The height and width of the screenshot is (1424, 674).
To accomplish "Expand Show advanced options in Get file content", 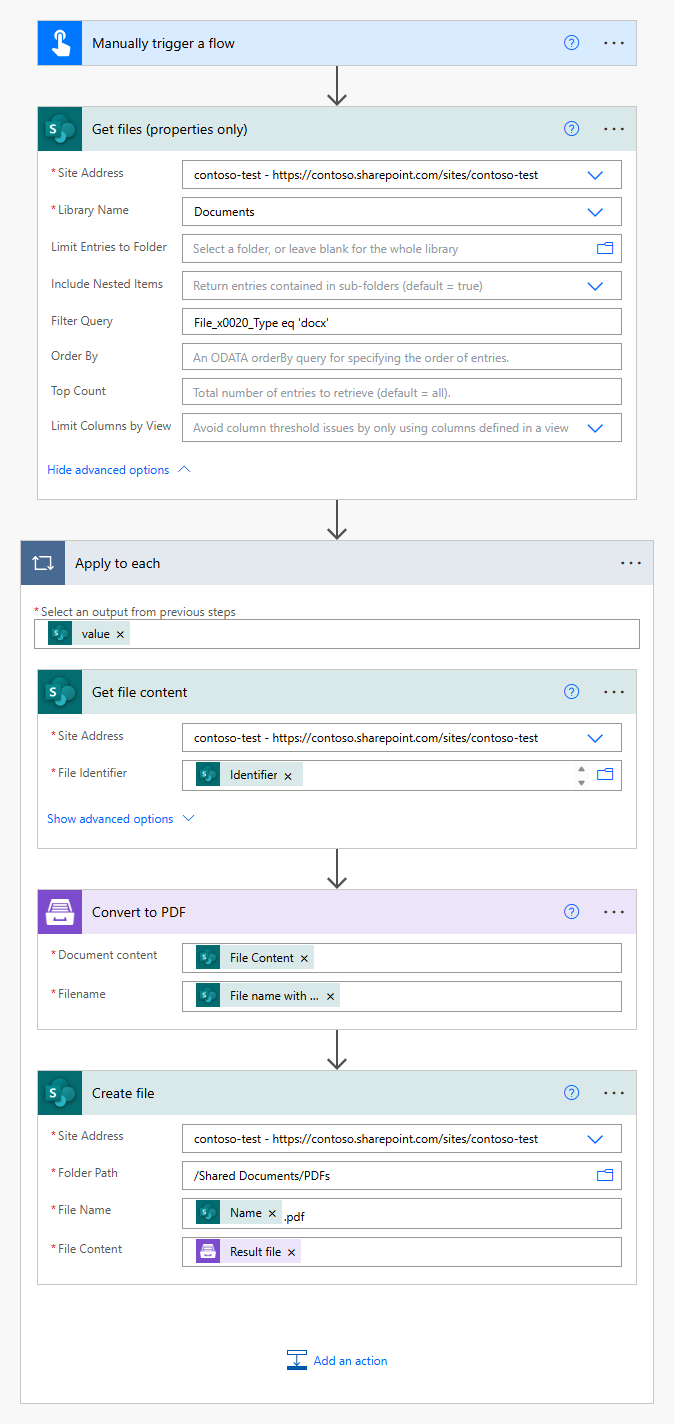I will point(121,819).
